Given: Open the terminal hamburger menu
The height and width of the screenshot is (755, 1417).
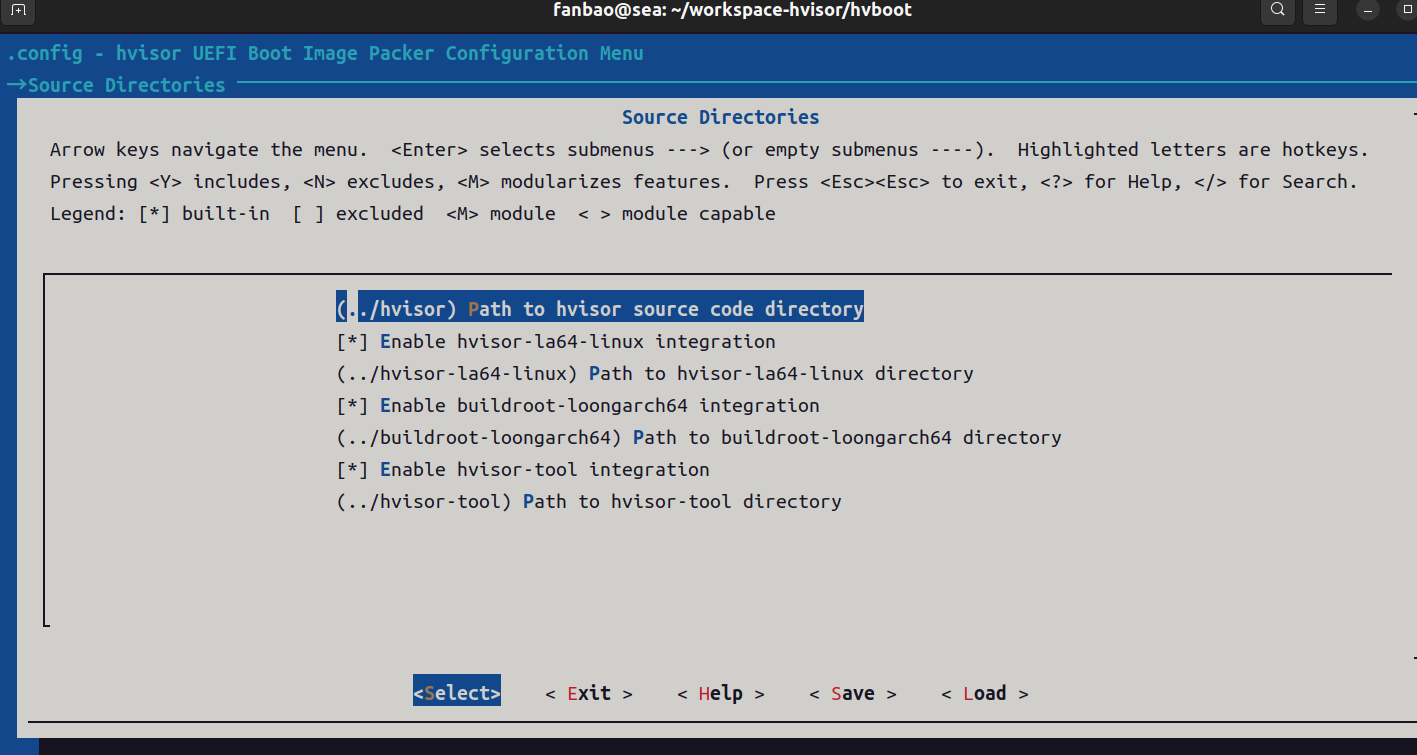Looking at the screenshot, I should 1319,10.
